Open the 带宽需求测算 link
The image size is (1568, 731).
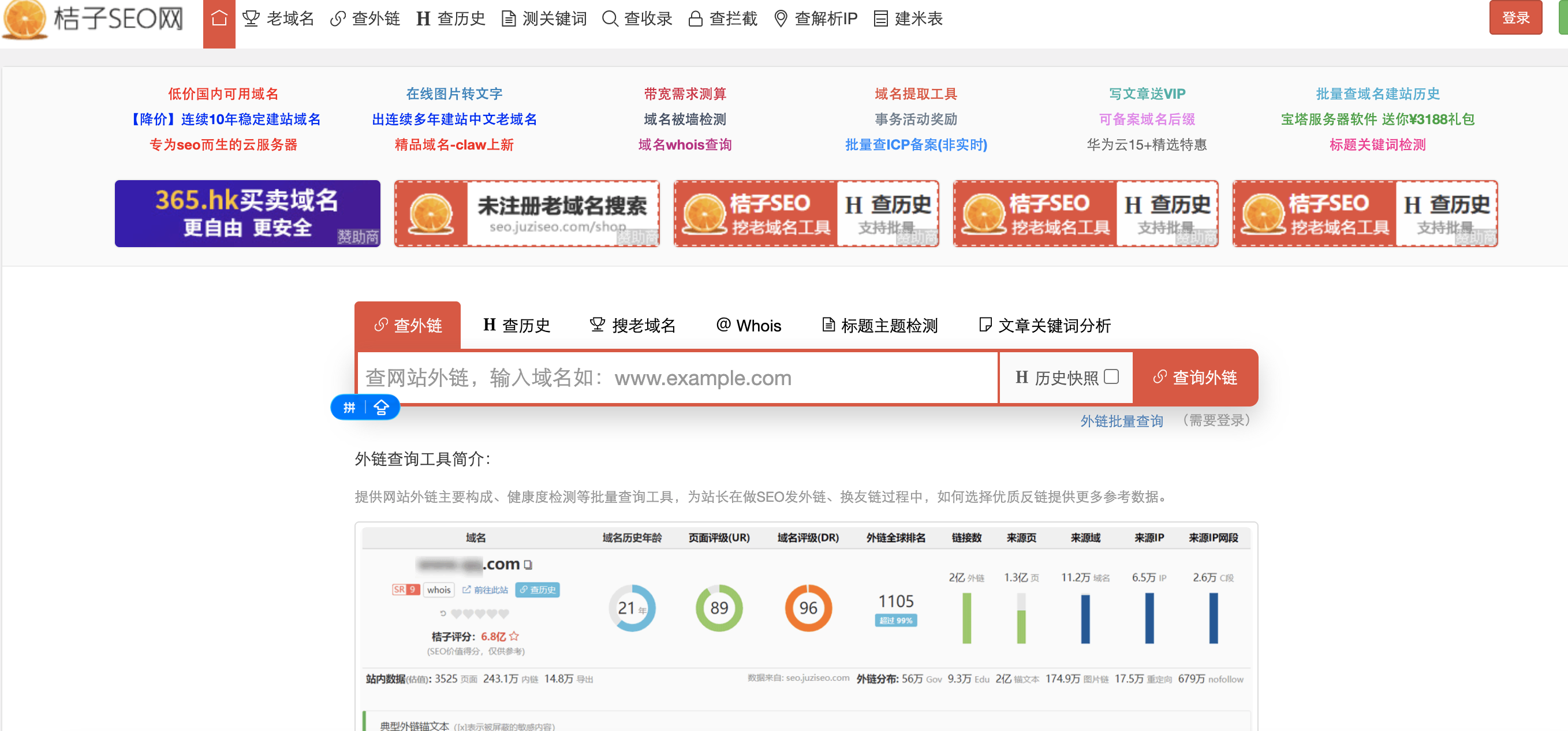685,94
